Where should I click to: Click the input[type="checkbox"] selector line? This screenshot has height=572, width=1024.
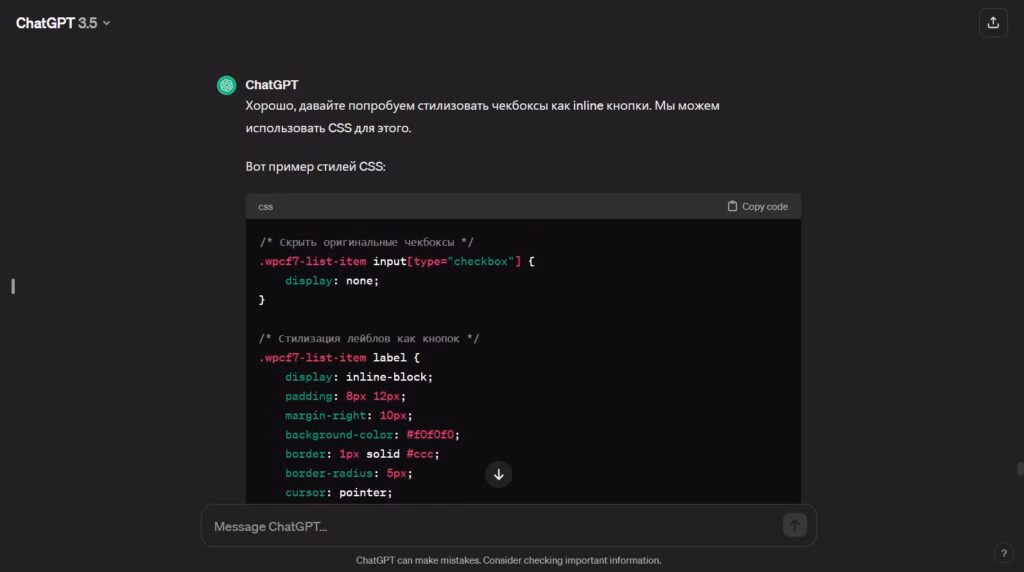click(x=396, y=261)
